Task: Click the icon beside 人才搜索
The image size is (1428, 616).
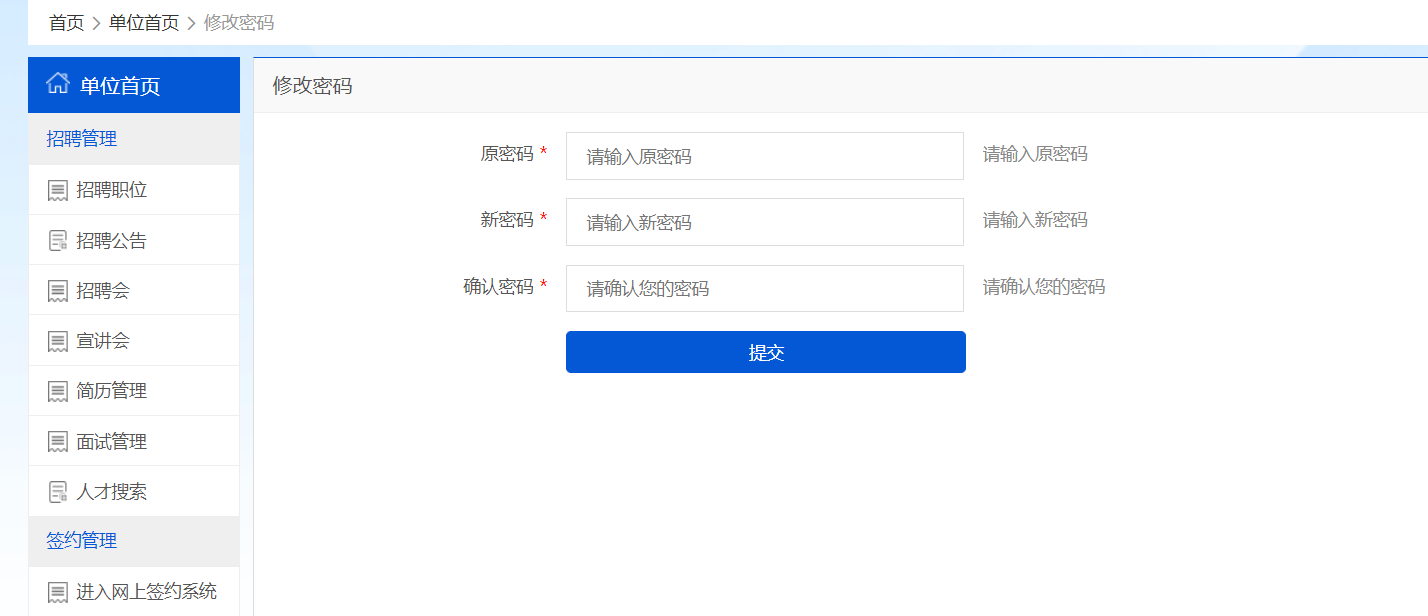Action: 58,492
